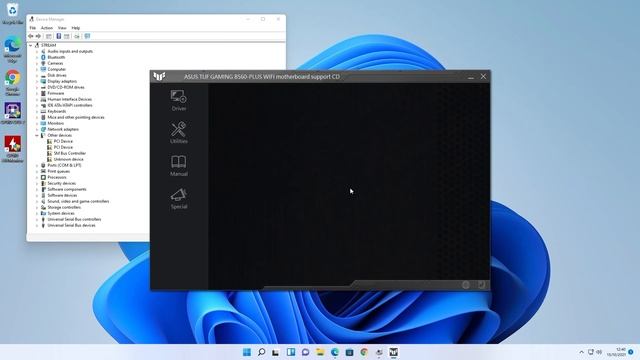This screenshot has width=640, height=360.
Task: Open Widgets from the taskbar
Action: (291, 352)
